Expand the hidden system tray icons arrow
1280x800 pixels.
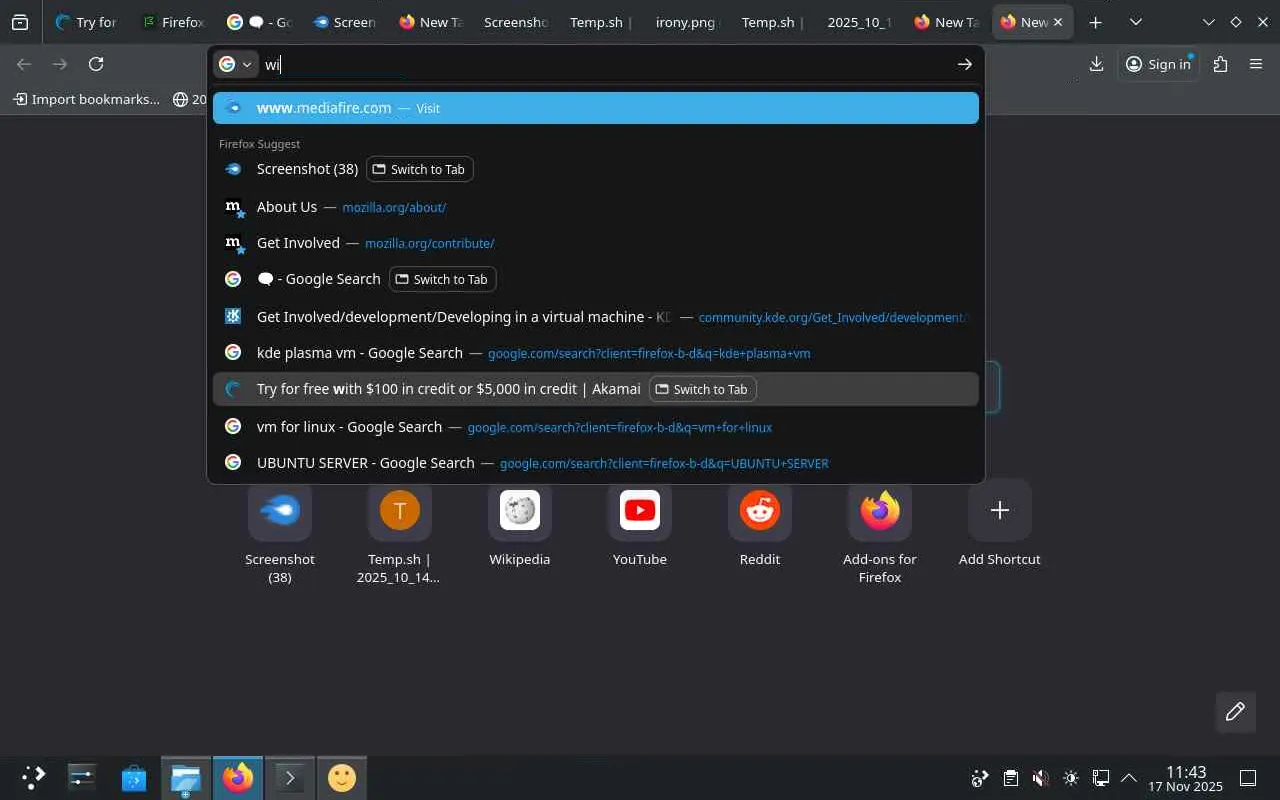(1129, 778)
